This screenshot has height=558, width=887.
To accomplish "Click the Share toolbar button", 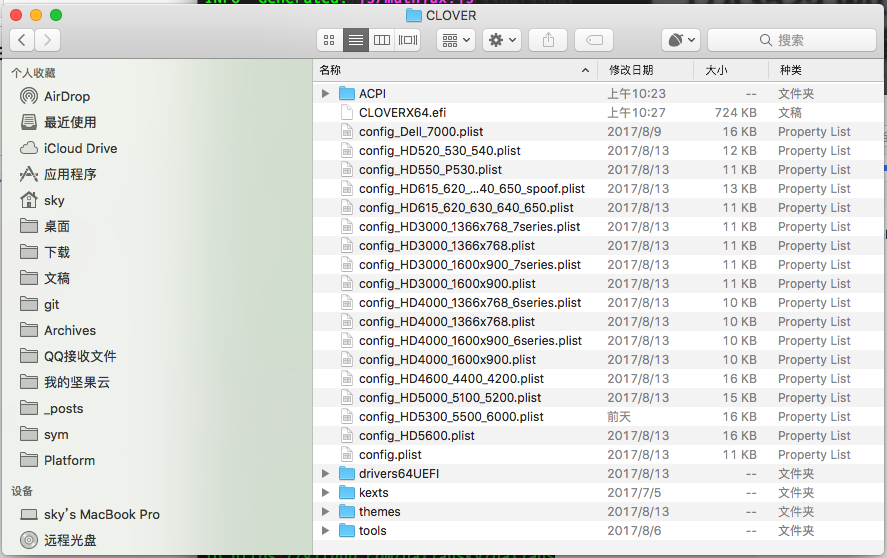I will (x=548, y=40).
